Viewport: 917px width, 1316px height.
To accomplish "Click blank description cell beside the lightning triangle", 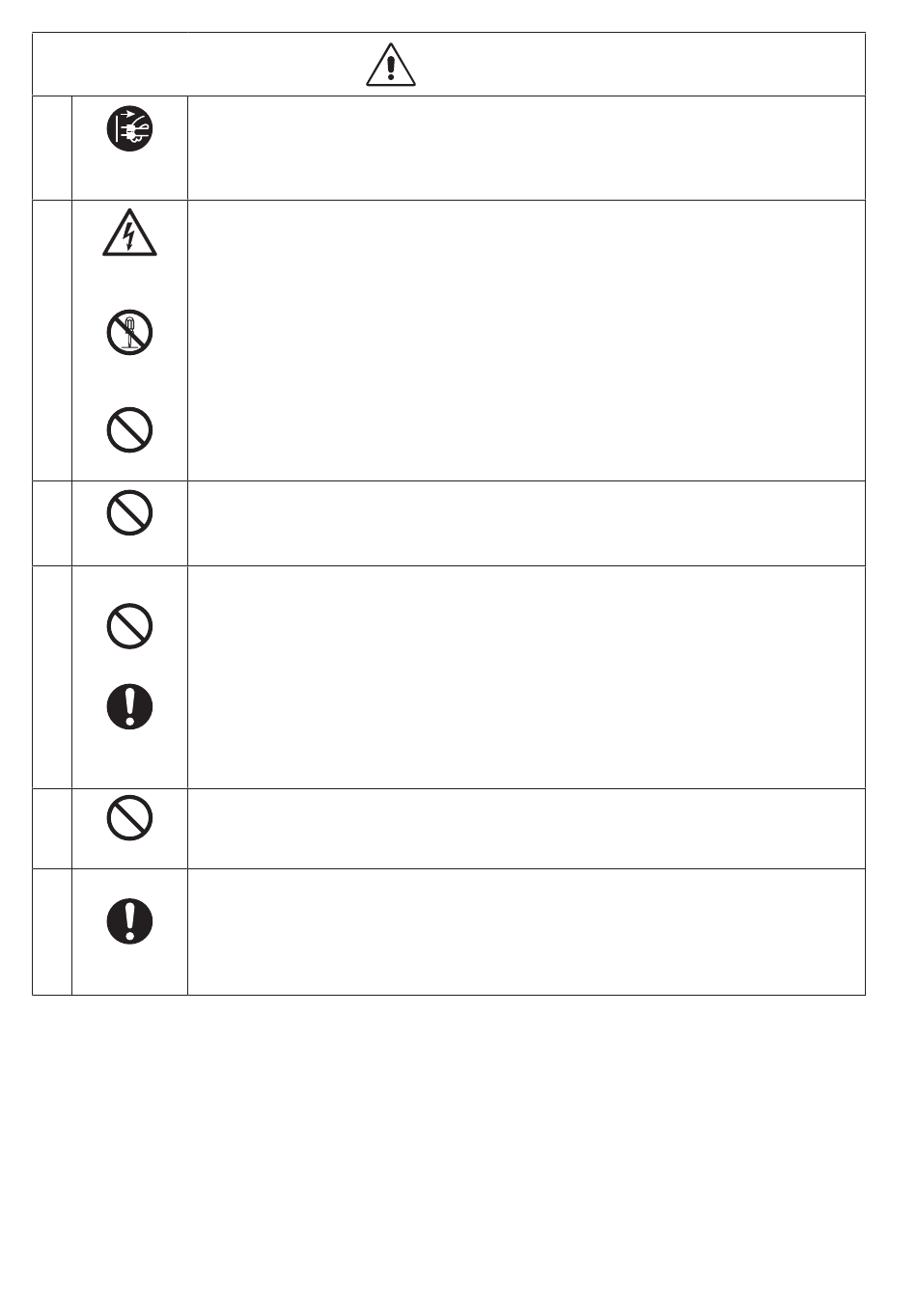I will pos(526,340).
